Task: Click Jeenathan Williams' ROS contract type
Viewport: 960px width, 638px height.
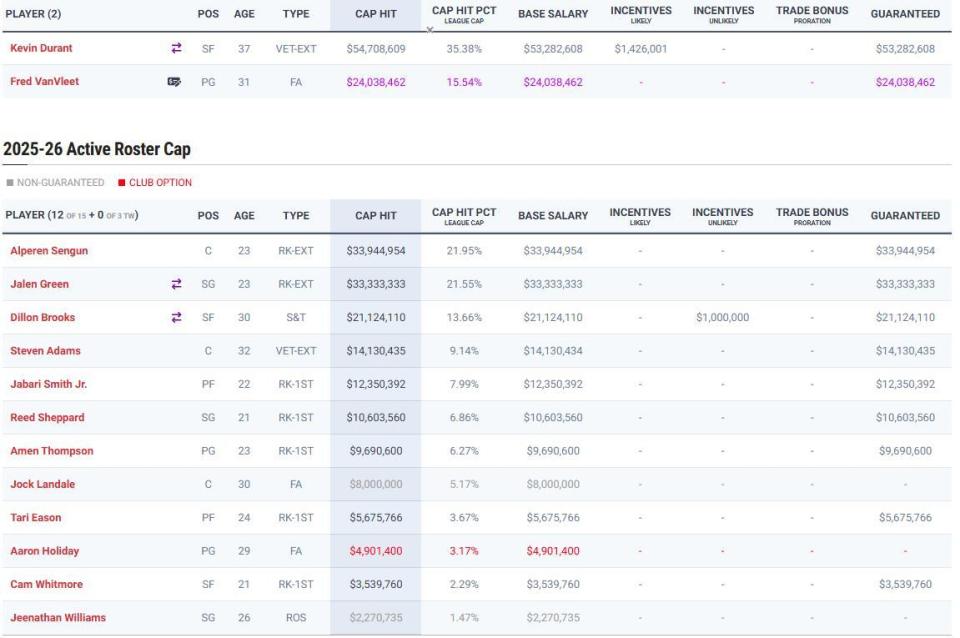Action: coord(296,618)
